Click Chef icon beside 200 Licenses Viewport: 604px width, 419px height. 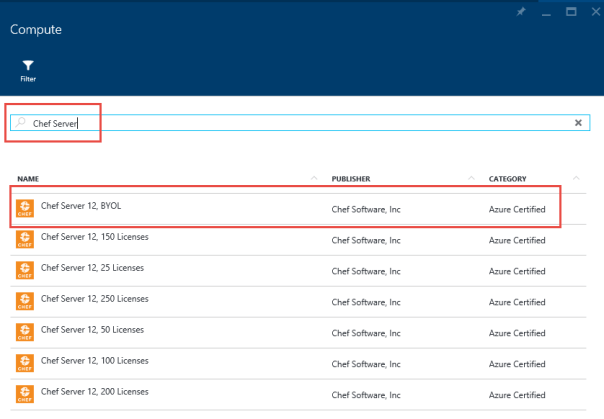click(x=25, y=390)
